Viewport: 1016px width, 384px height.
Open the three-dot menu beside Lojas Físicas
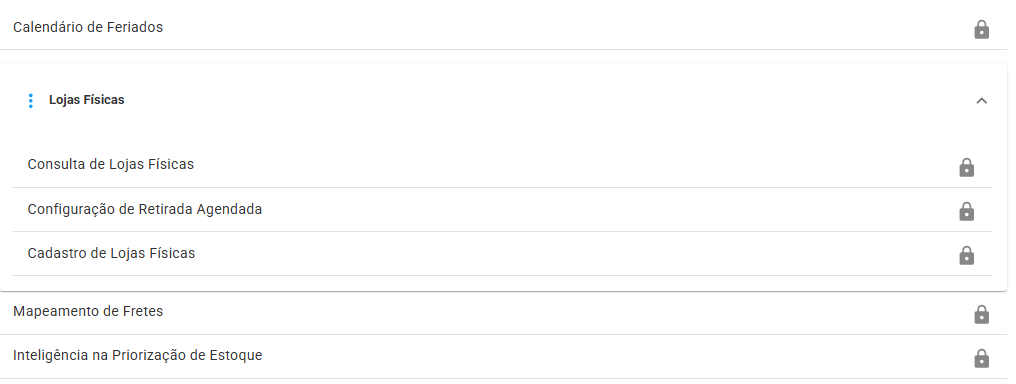pos(30,100)
